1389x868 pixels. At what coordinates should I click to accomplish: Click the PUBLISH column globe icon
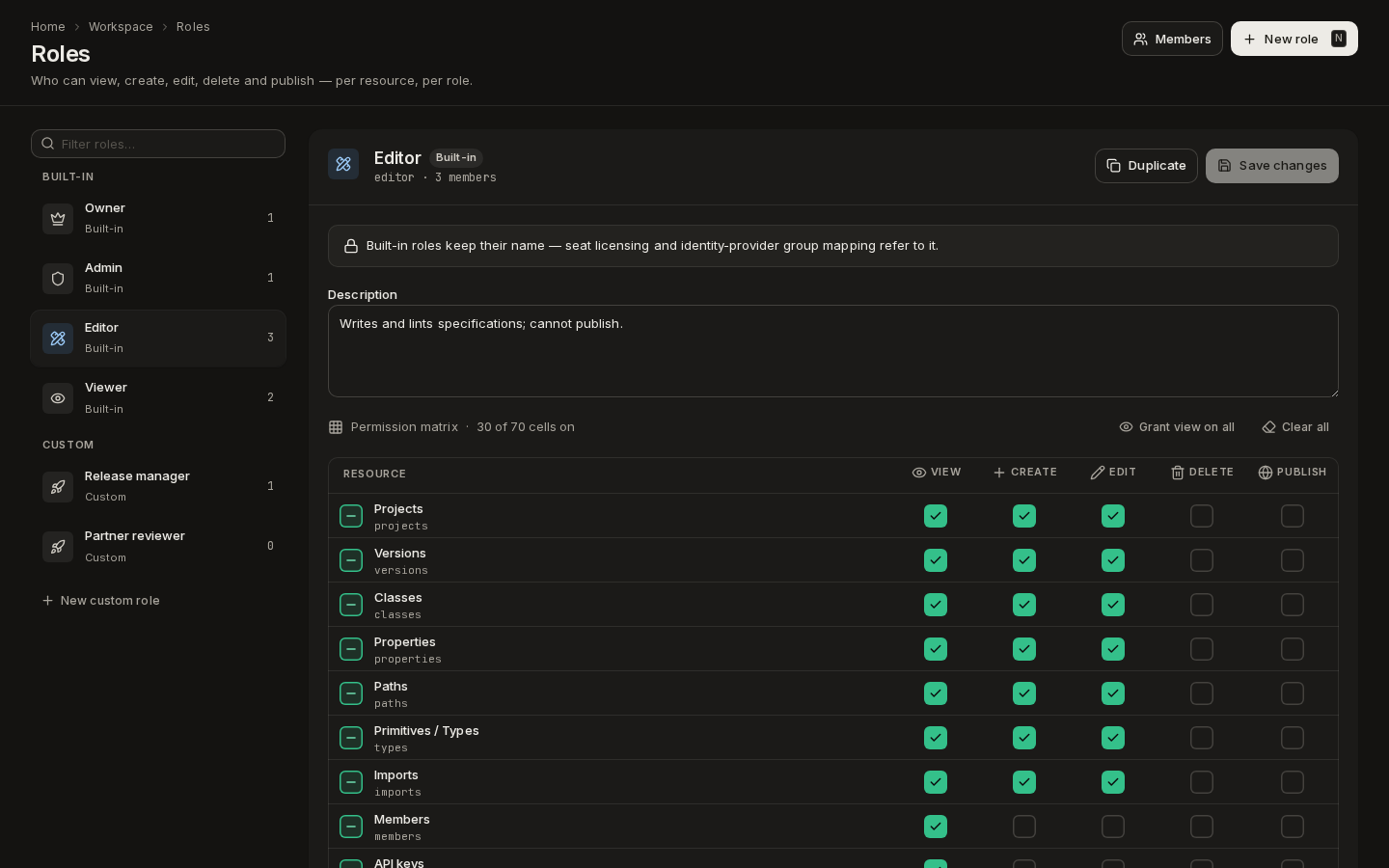(1266, 473)
